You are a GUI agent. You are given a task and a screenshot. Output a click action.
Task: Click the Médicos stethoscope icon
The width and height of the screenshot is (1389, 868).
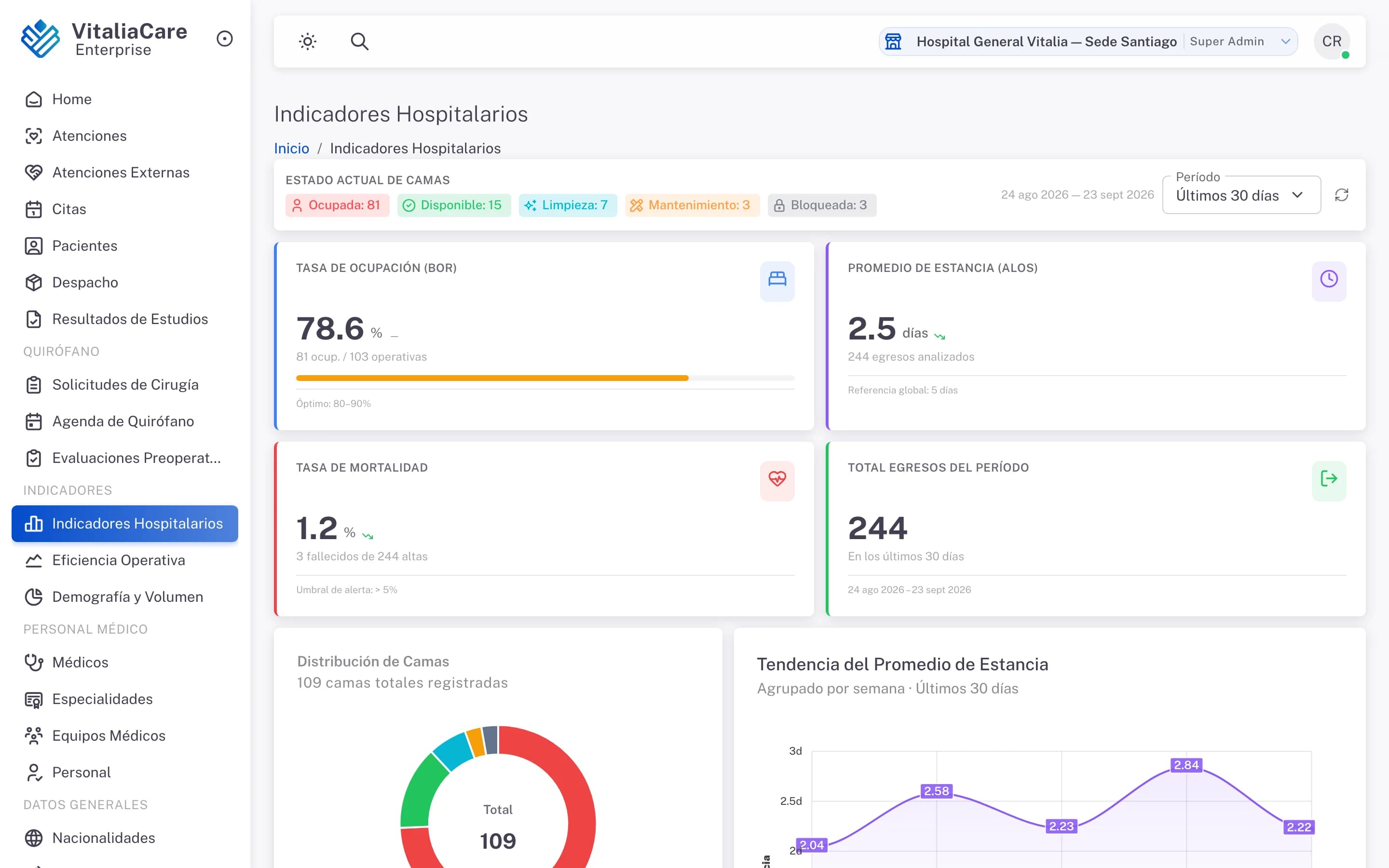click(34, 663)
